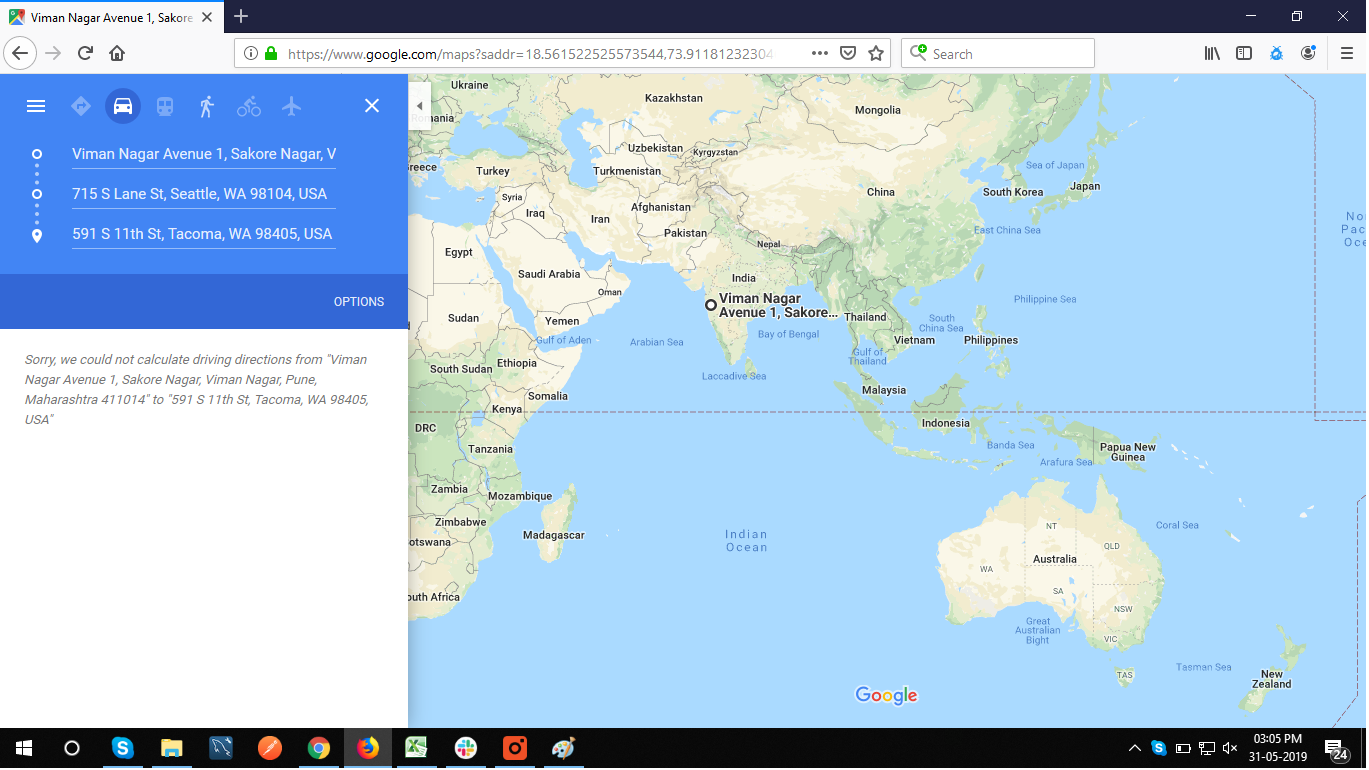This screenshot has width=1369, height=770.
Task: Collapse the side panel arrow
Action: pyautogui.click(x=420, y=106)
